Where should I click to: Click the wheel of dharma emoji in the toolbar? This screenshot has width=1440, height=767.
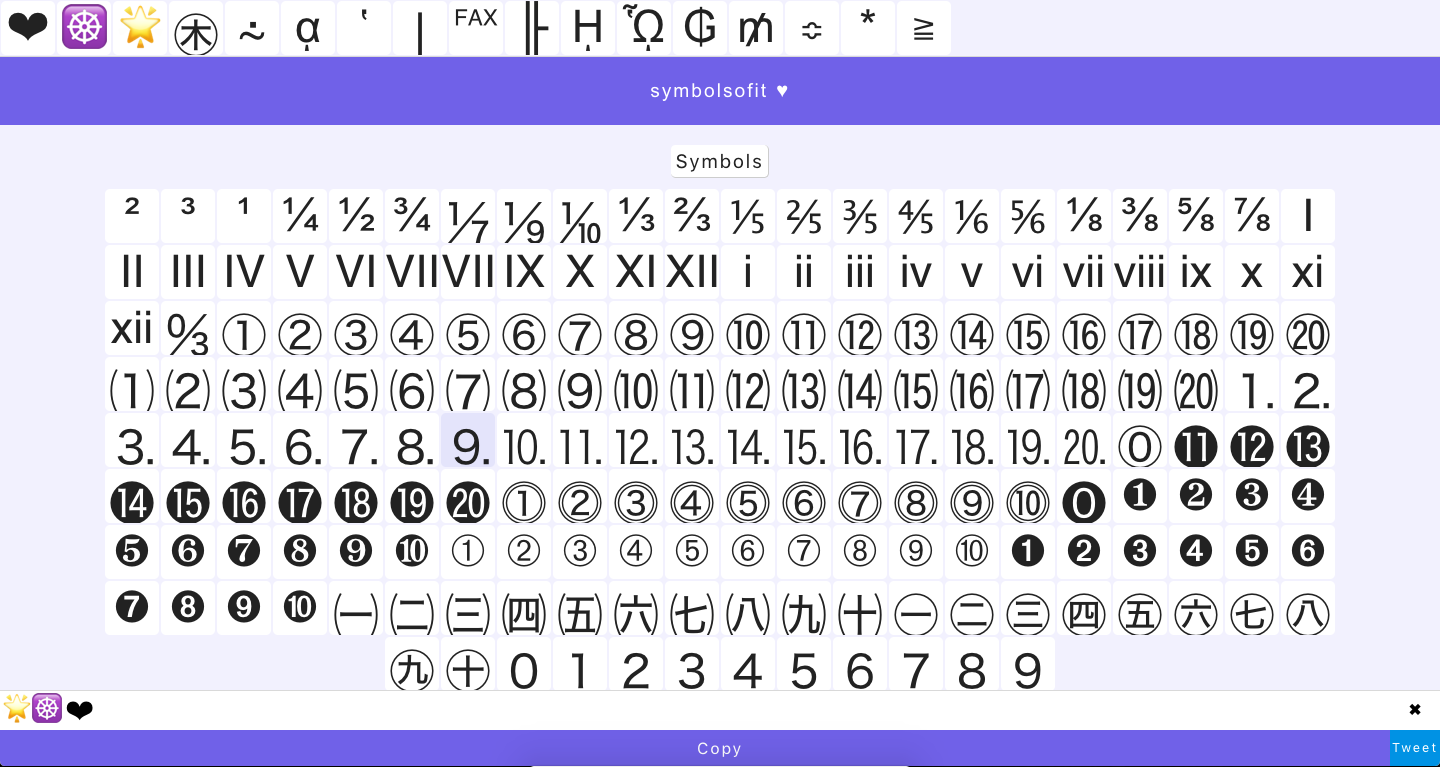click(84, 27)
